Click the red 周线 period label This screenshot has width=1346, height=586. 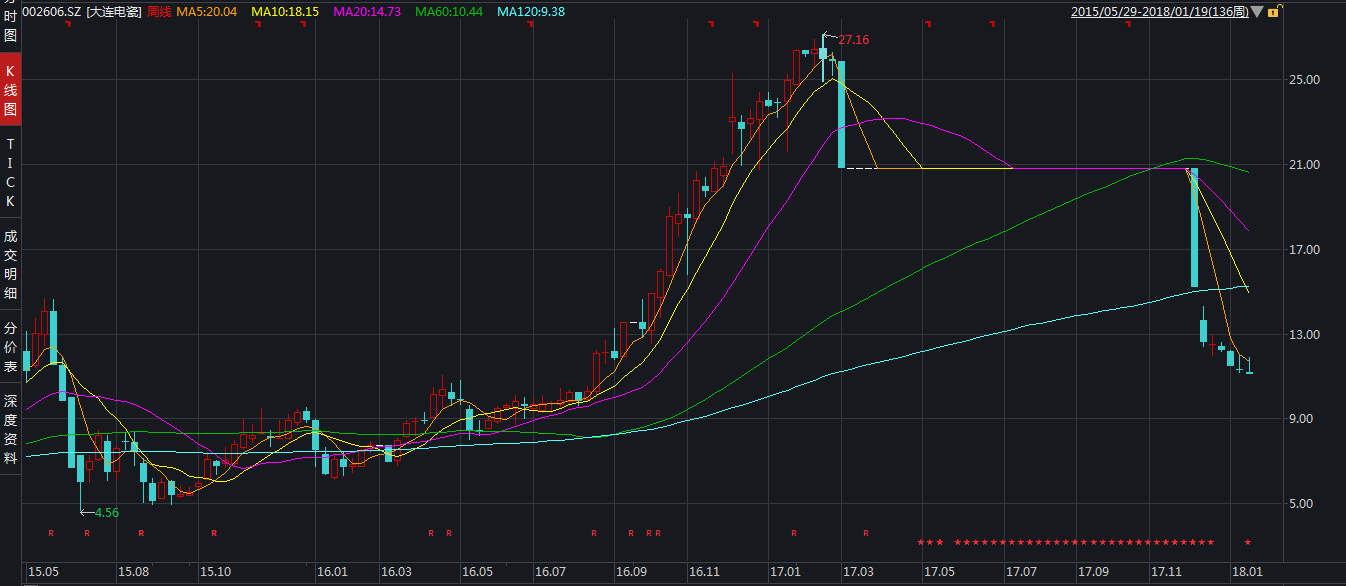tap(159, 12)
